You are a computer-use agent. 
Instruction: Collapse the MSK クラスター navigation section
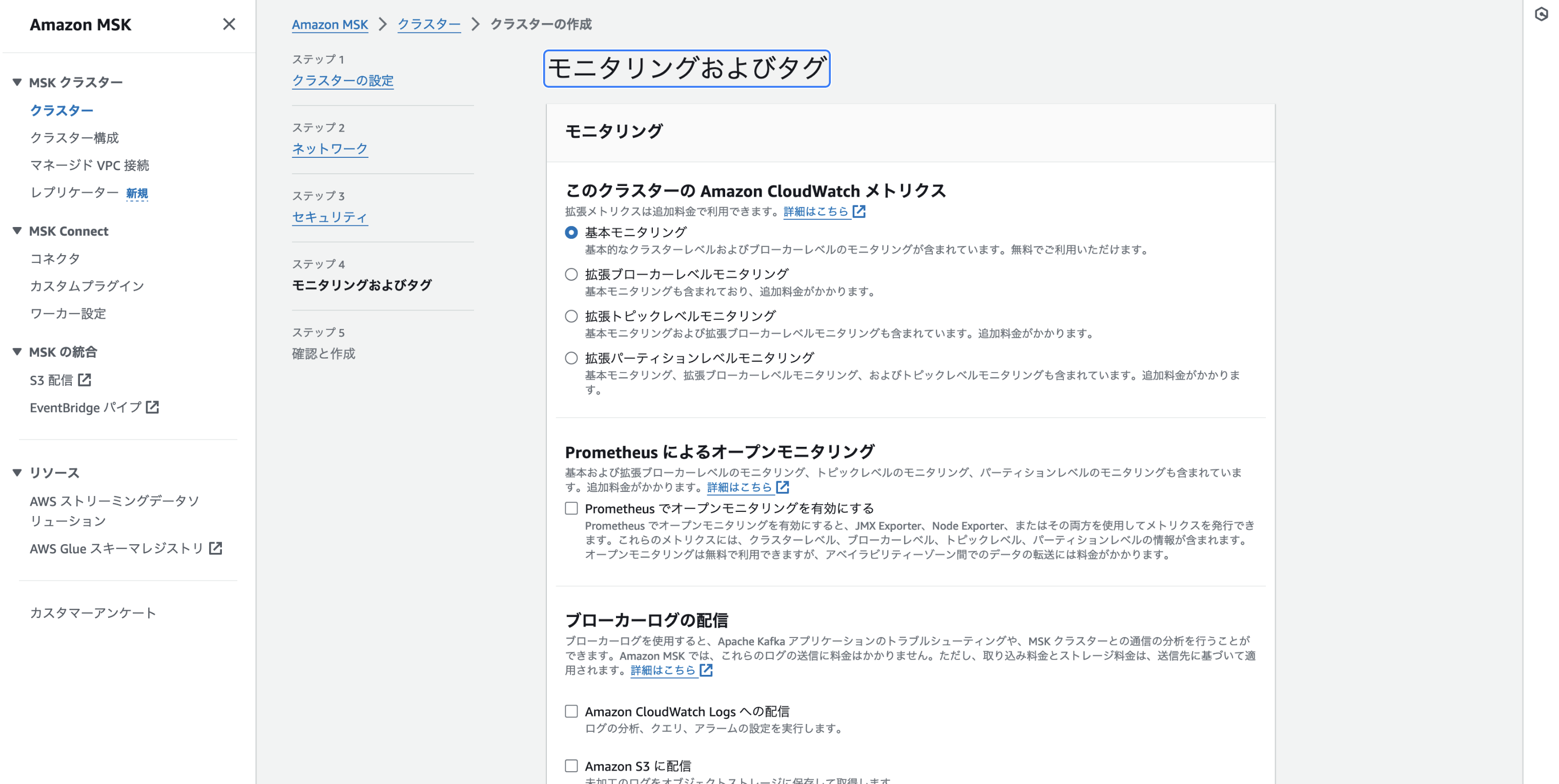click(17, 82)
